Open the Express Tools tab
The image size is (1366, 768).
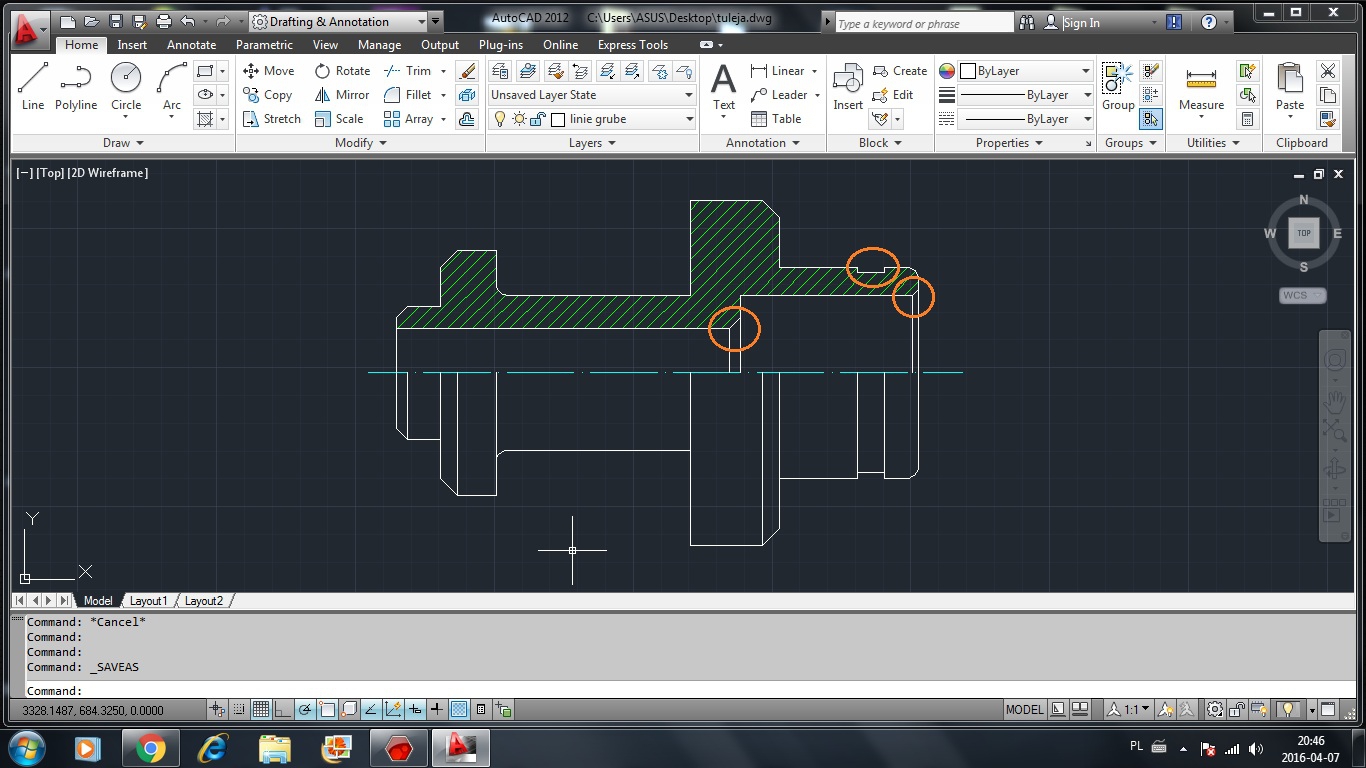[632, 45]
